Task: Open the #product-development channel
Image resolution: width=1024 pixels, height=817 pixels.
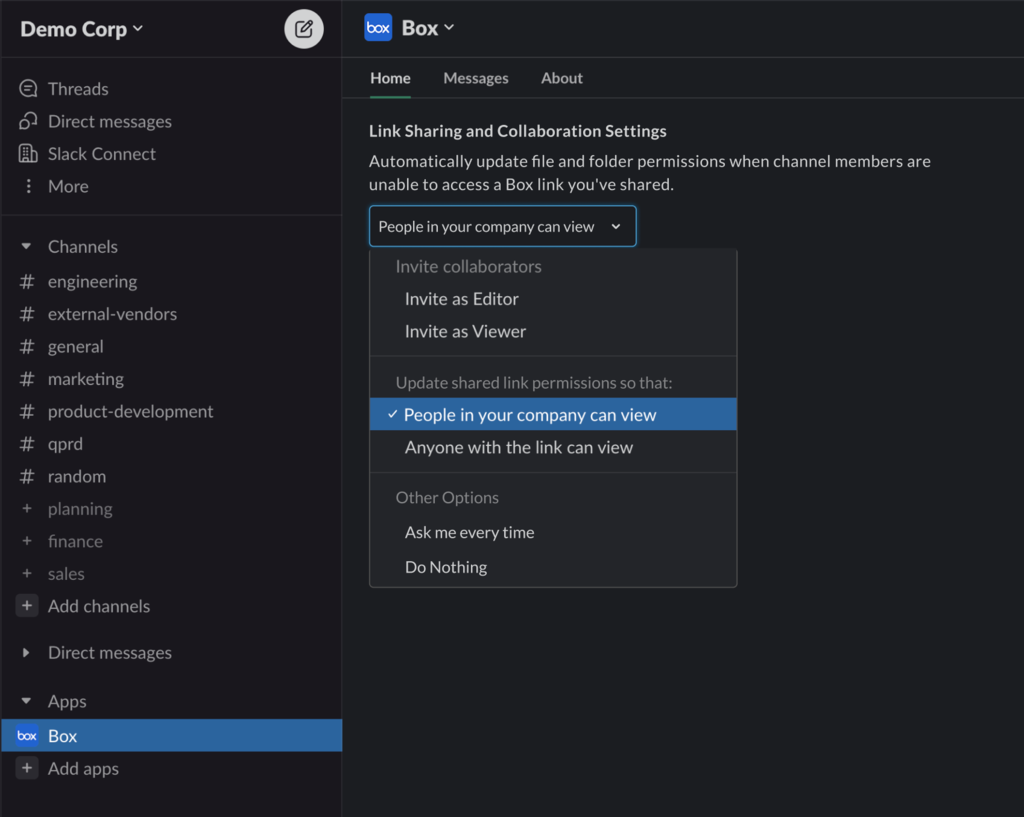Action: click(130, 412)
